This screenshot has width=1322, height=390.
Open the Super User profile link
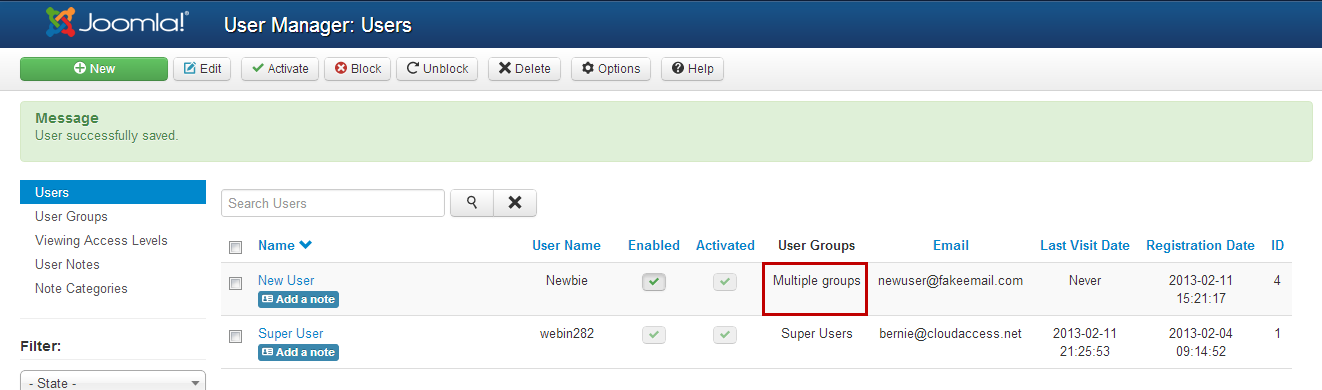coord(290,333)
